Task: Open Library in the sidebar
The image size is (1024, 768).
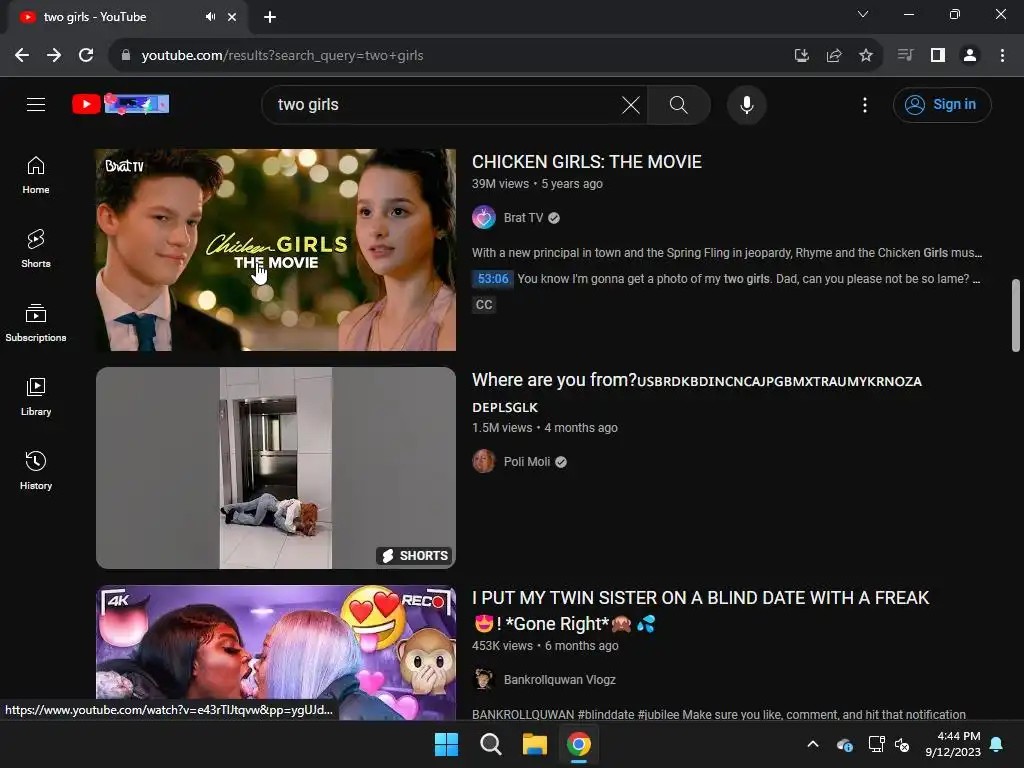Action: tap(36, 396)
